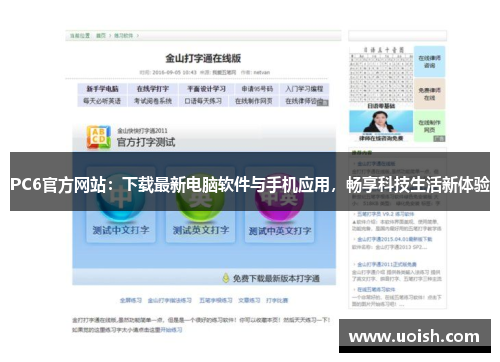The height and width of the screenshot is (362, 500).
Task: Open the 全屏练习 link
Action: 131,300
